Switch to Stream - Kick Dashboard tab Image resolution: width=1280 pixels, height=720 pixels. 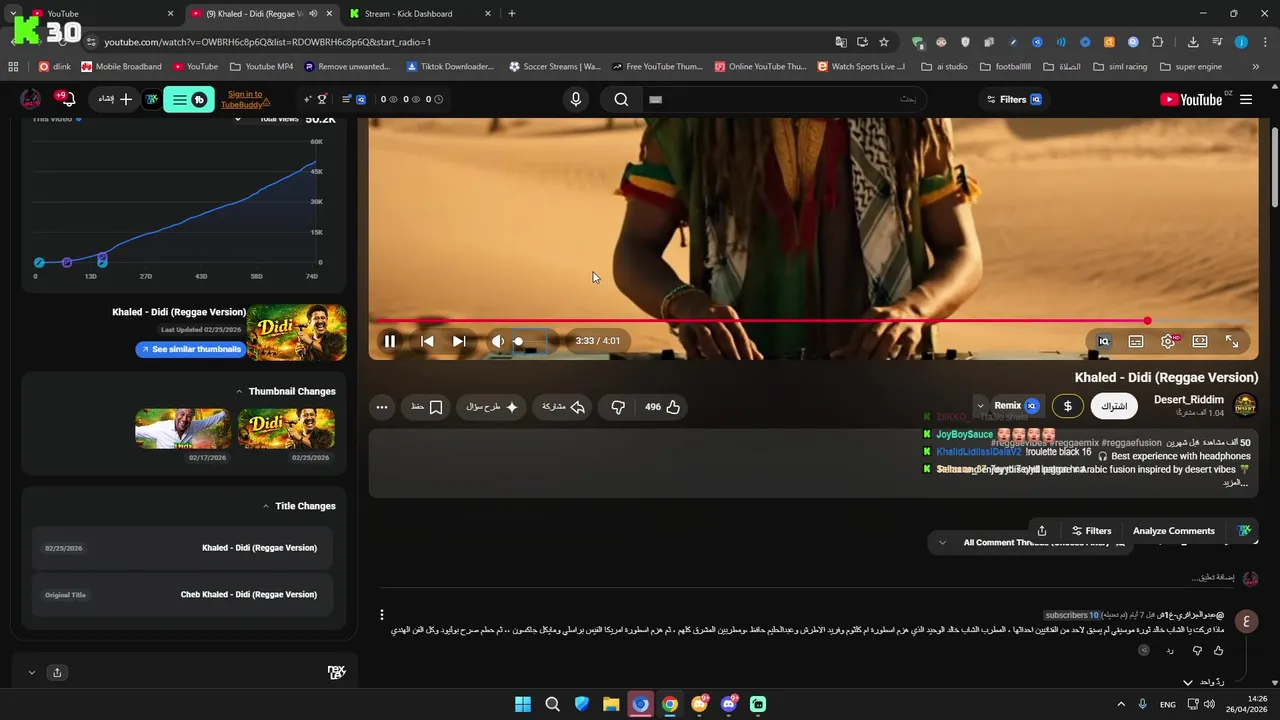click(x=420, y=13)
